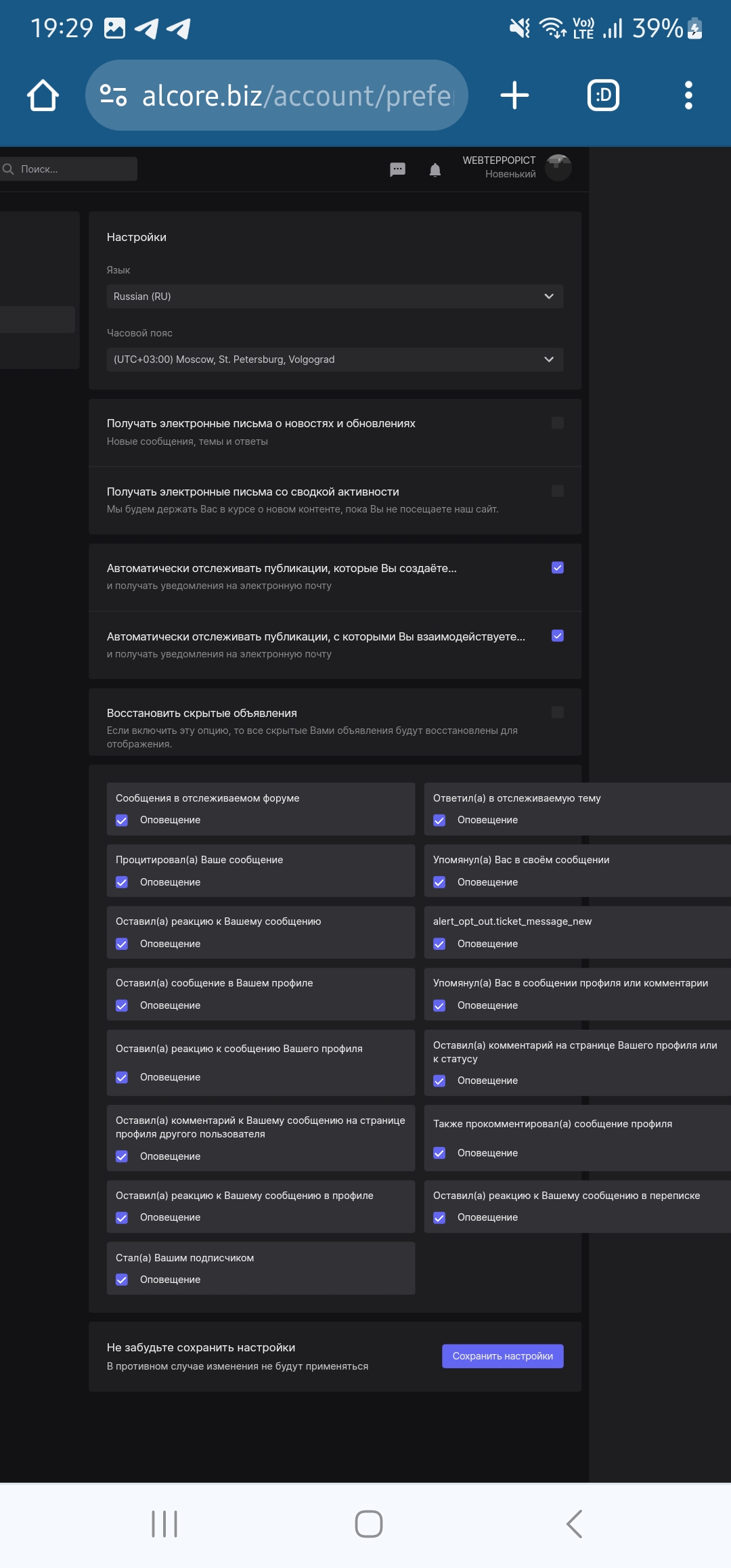The image size is (731, 1568).
Task: Enable news and updates email checkbox
Action: tap(558, 423)
